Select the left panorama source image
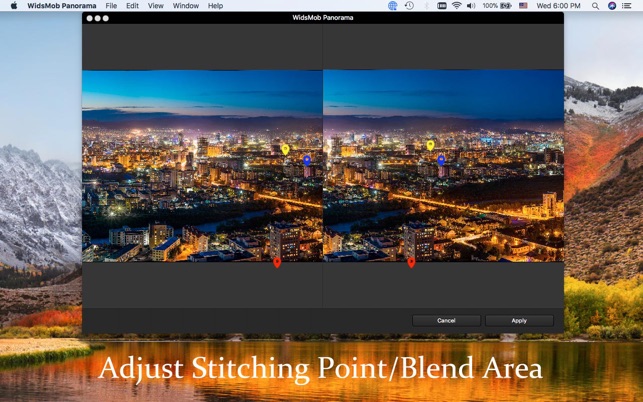This screenshot has height=402, width=643. point(203,166)
